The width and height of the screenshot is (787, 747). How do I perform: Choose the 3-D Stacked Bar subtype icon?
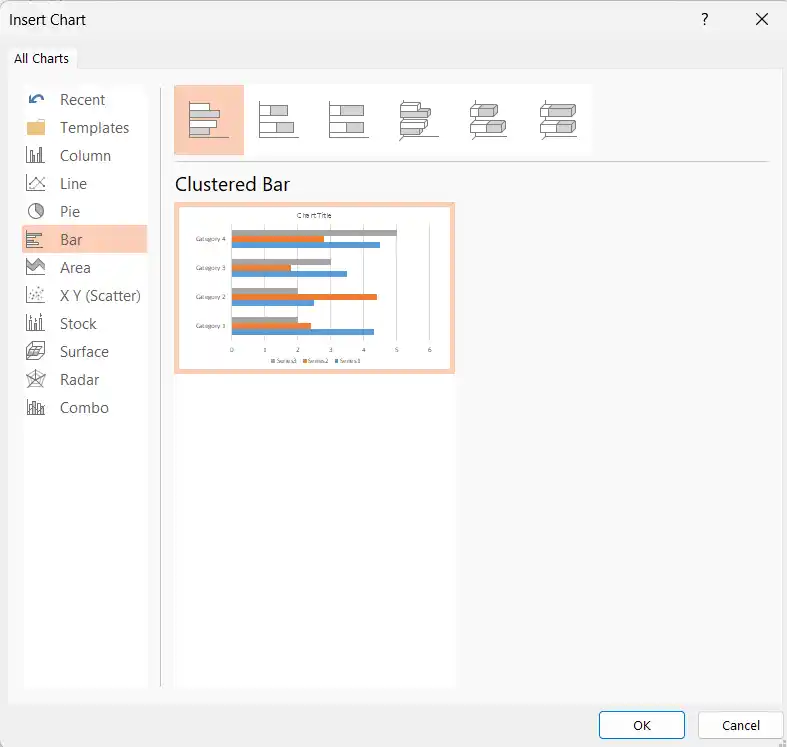[x=488, y=120]
